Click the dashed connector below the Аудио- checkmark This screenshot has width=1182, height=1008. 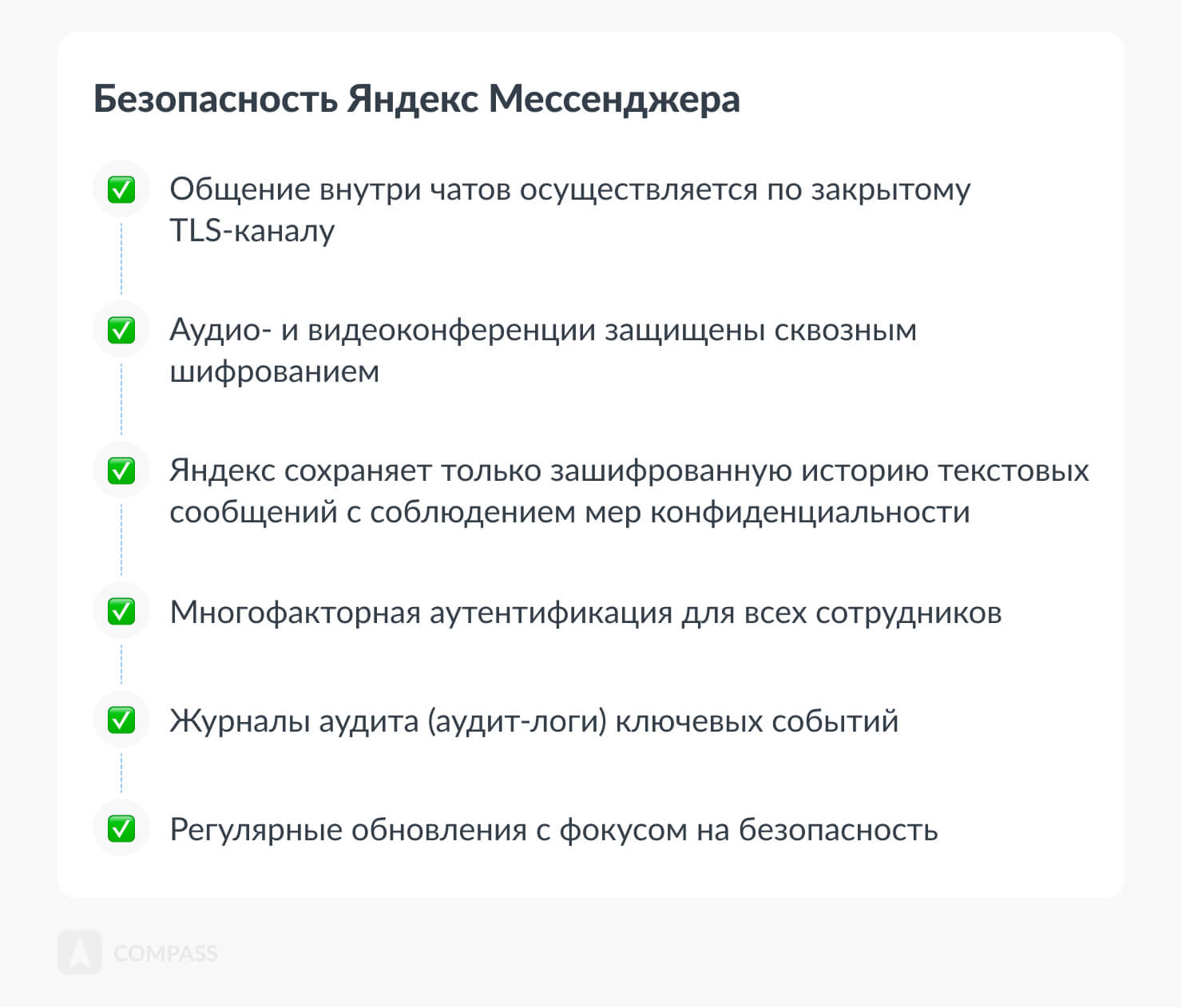[x=121, y=399]
